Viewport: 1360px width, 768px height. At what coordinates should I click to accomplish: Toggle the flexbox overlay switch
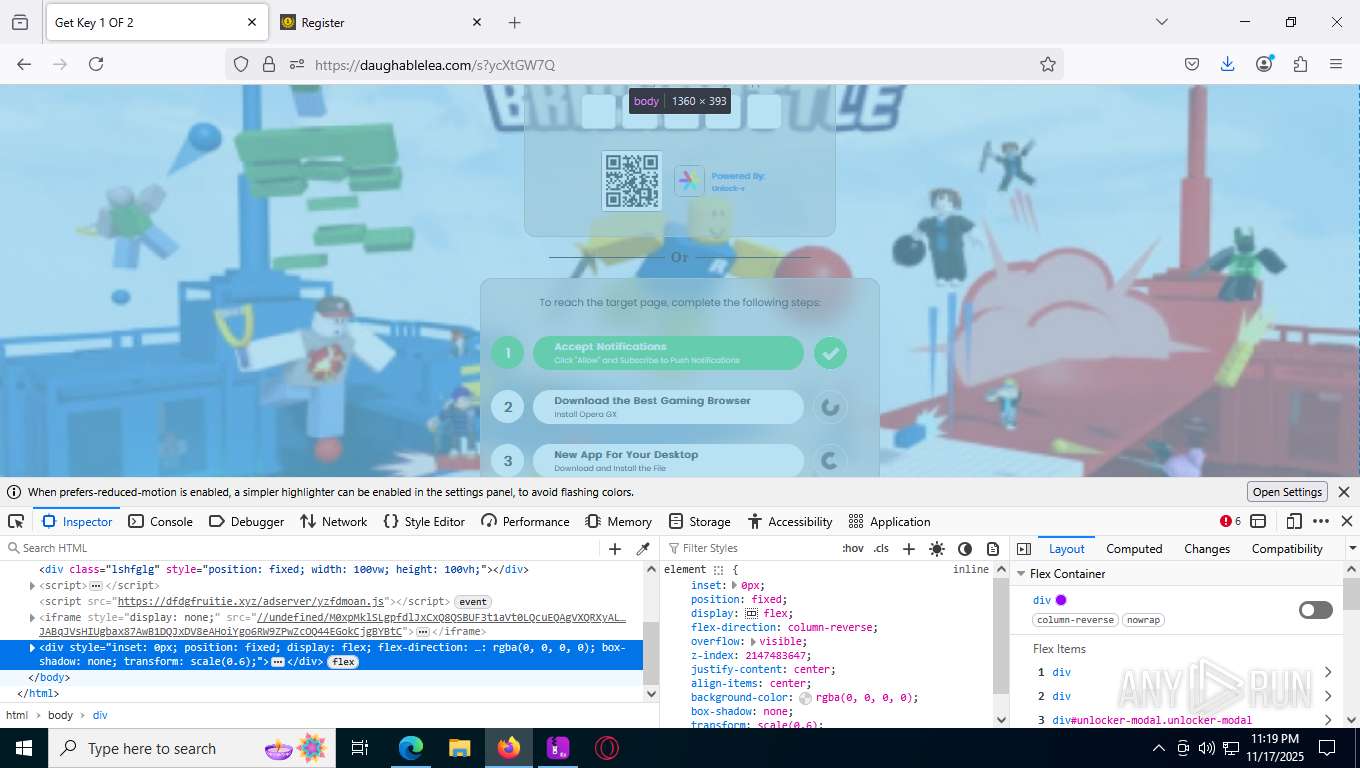click(x=1315, y=610)
